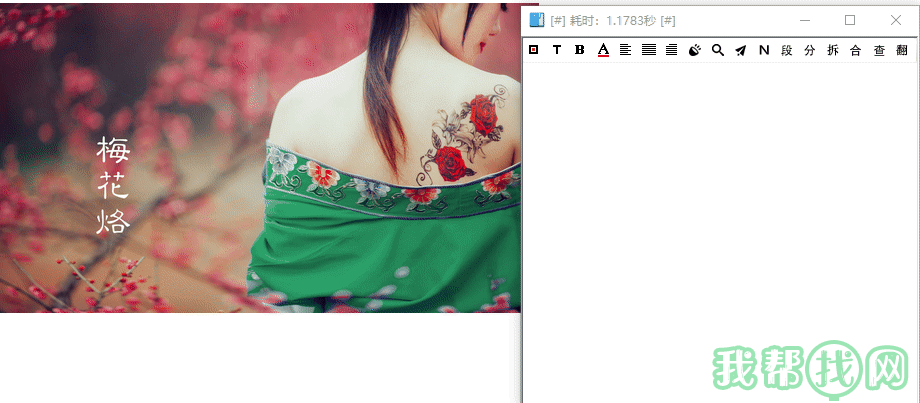Toggle bold formatting with B icon
The image size is (920, 403).
580,50
